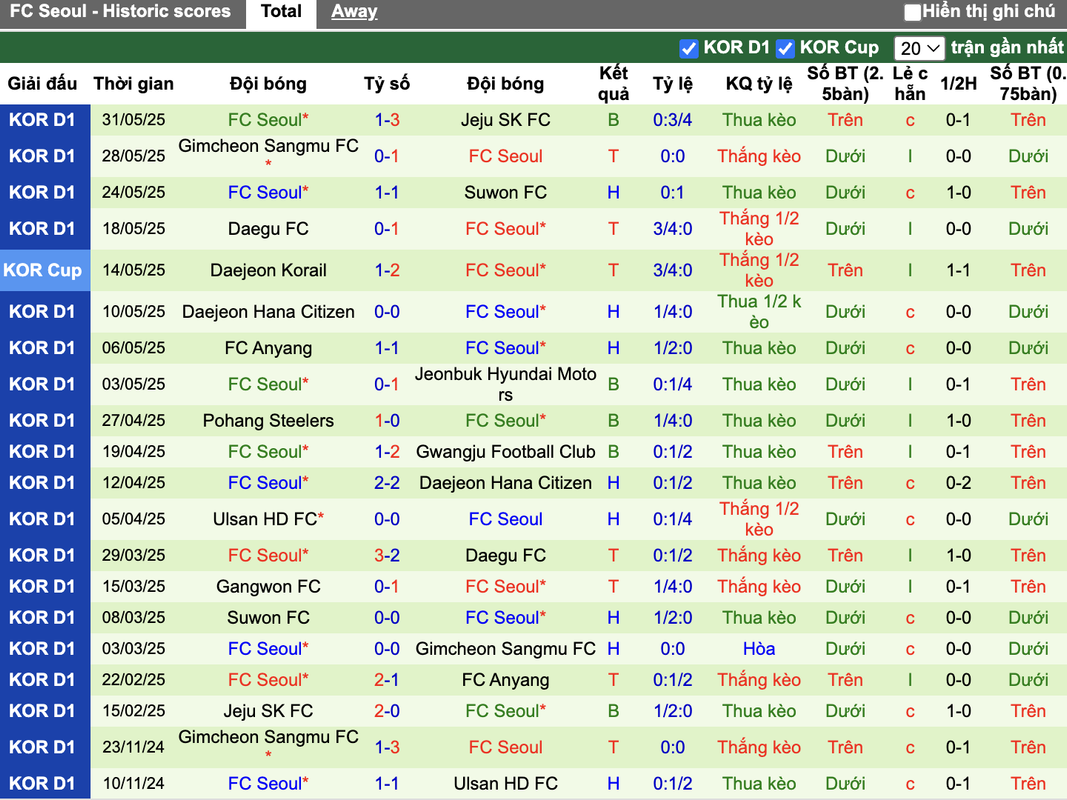Click the Kết quả column header
Screen dimensions: 1067x800
pyautogui.click(x=613, y=84)
